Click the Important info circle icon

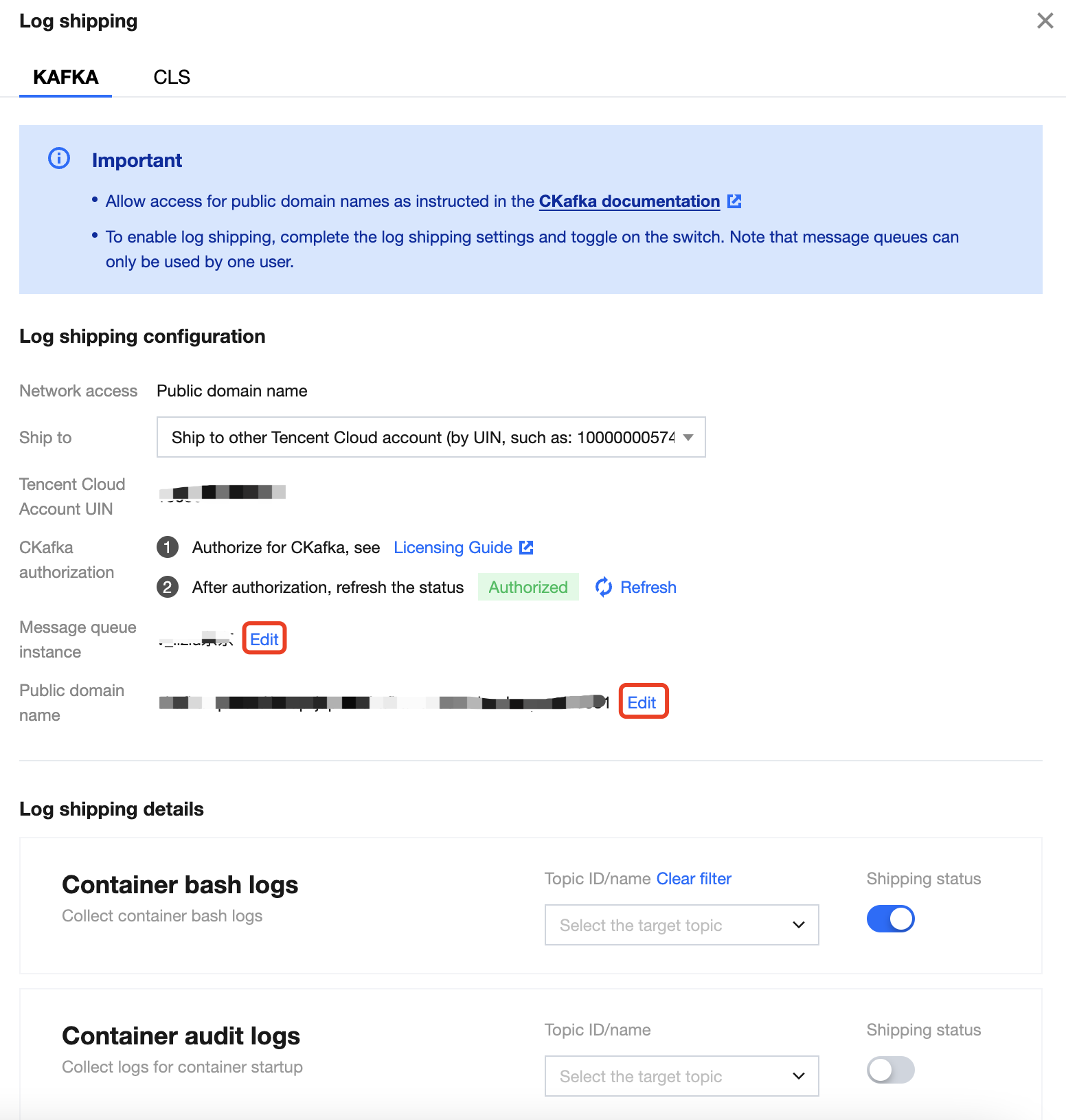(x=59, y=159)
